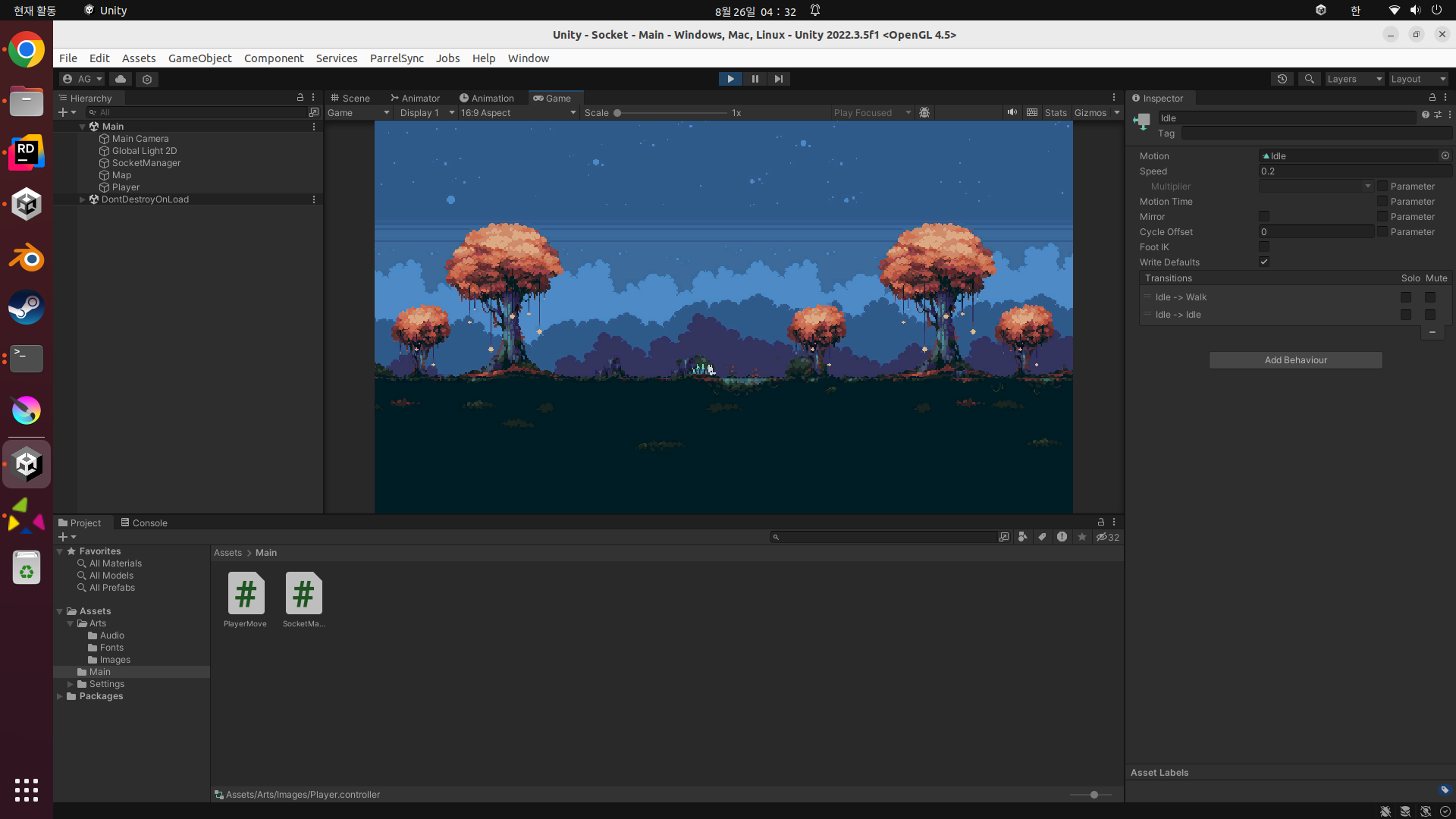The height and width of the screenshot is (819, 1456).
Task: Click the Project panel search field
Action: (x=883, y=537)
